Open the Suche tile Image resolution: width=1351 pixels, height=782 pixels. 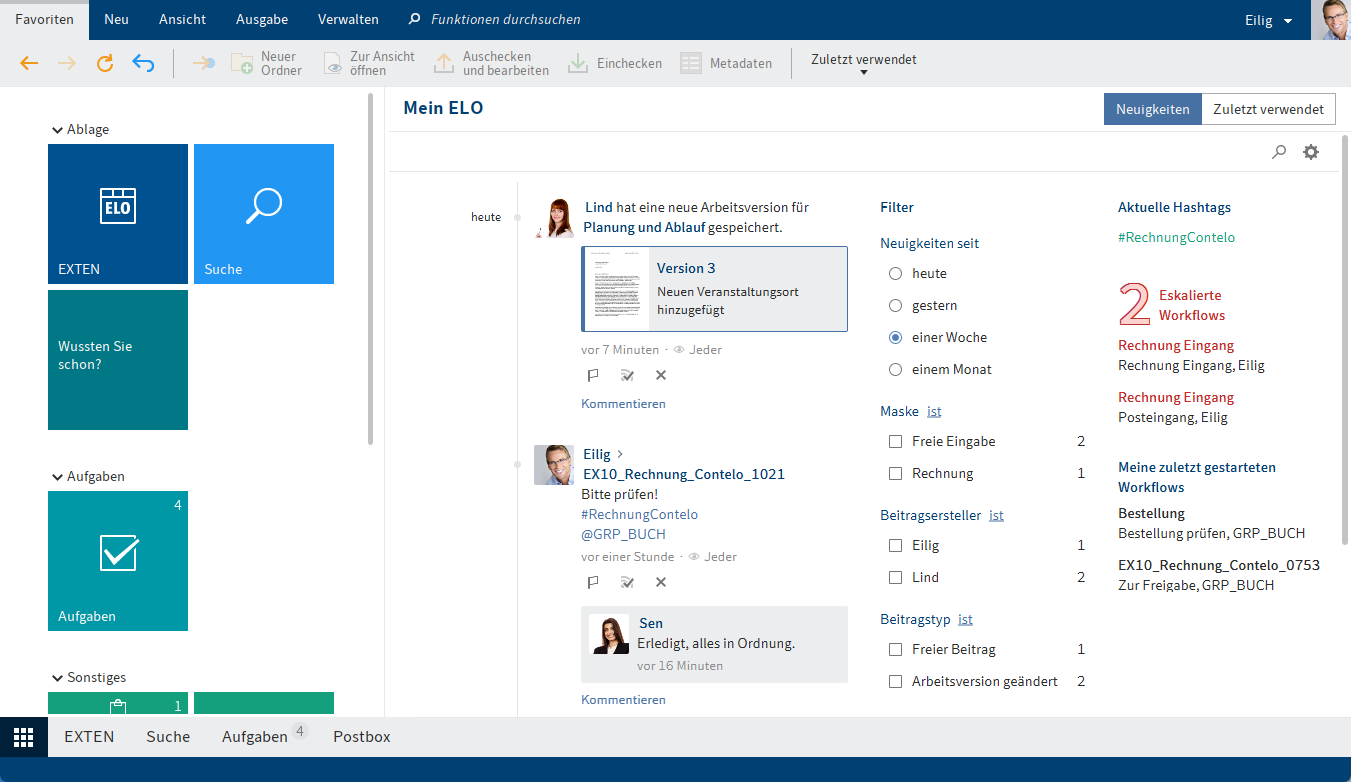click(x=264, y=214)
